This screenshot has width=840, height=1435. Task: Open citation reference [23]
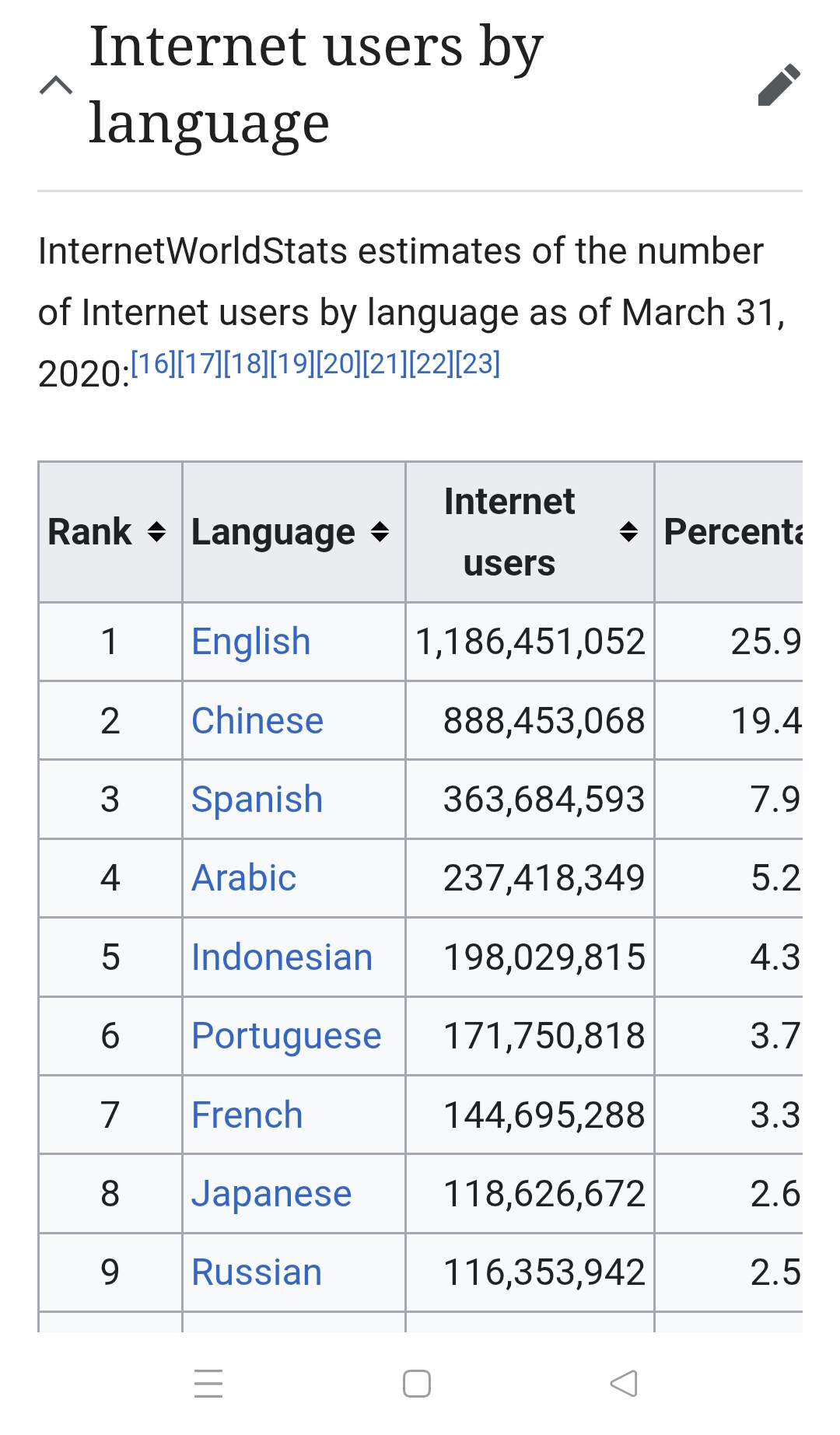(x=478, y=363)
